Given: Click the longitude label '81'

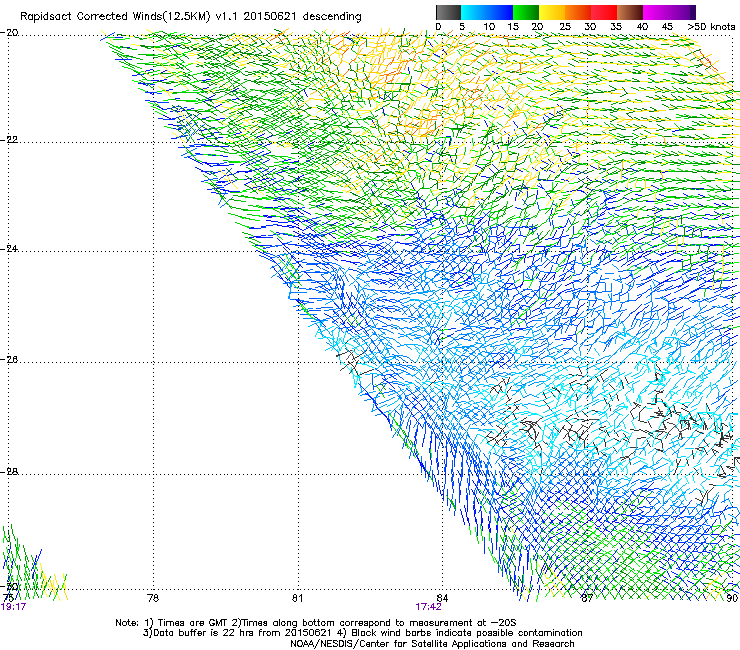Looking at the screenshot, I should click(x=297, y=599).
